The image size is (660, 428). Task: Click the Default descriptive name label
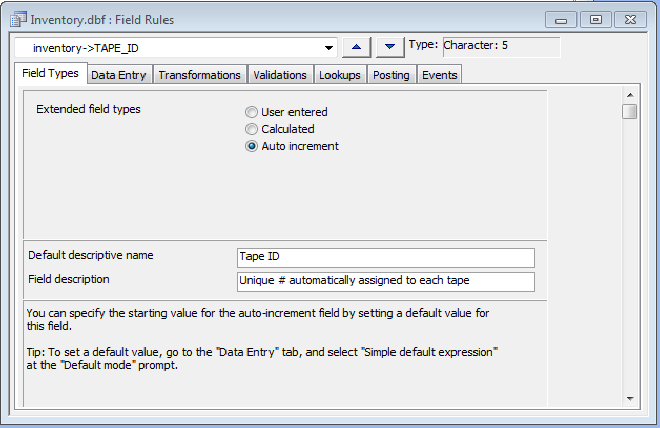tap(91, 255)
